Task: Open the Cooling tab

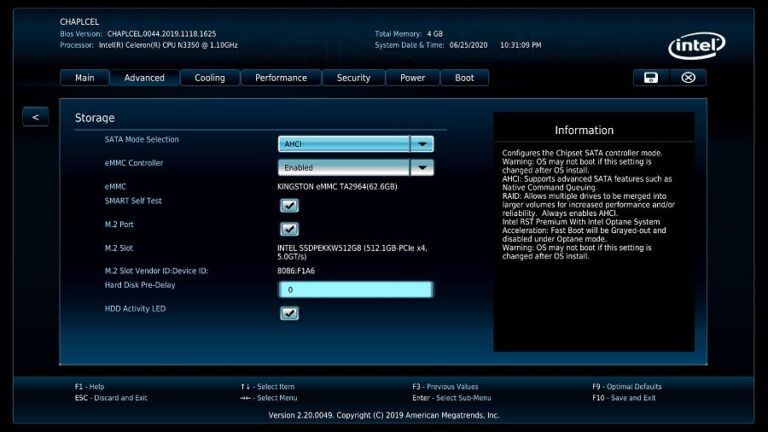Action: (210, 78)
